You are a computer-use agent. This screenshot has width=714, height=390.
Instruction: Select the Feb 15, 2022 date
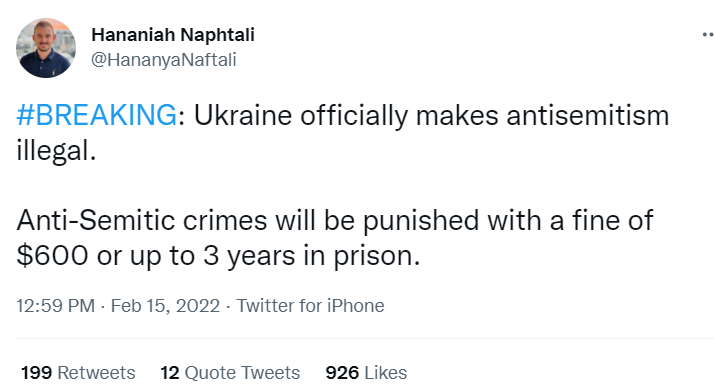[x=165, y=306]
